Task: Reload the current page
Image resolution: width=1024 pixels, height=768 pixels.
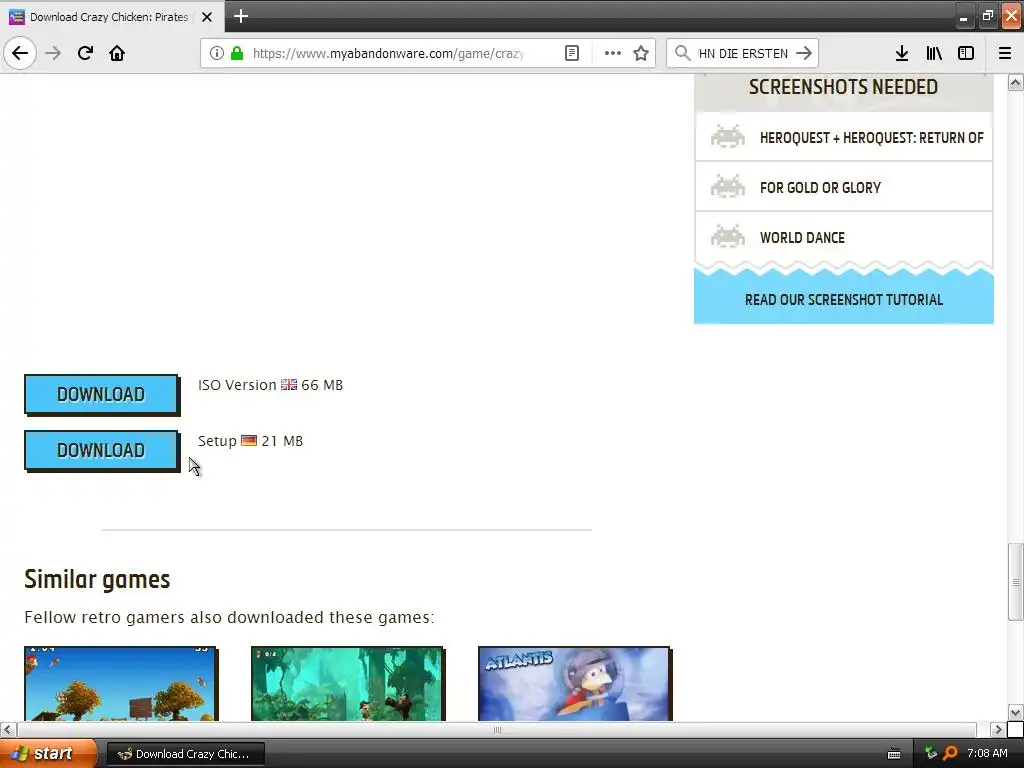Action: click(85, 53)
